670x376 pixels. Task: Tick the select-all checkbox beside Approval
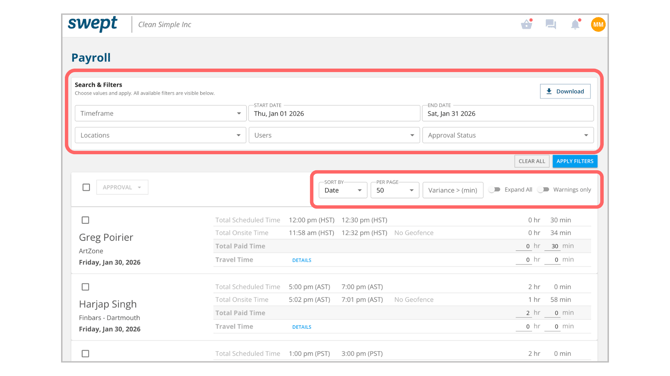pos(86,187)
